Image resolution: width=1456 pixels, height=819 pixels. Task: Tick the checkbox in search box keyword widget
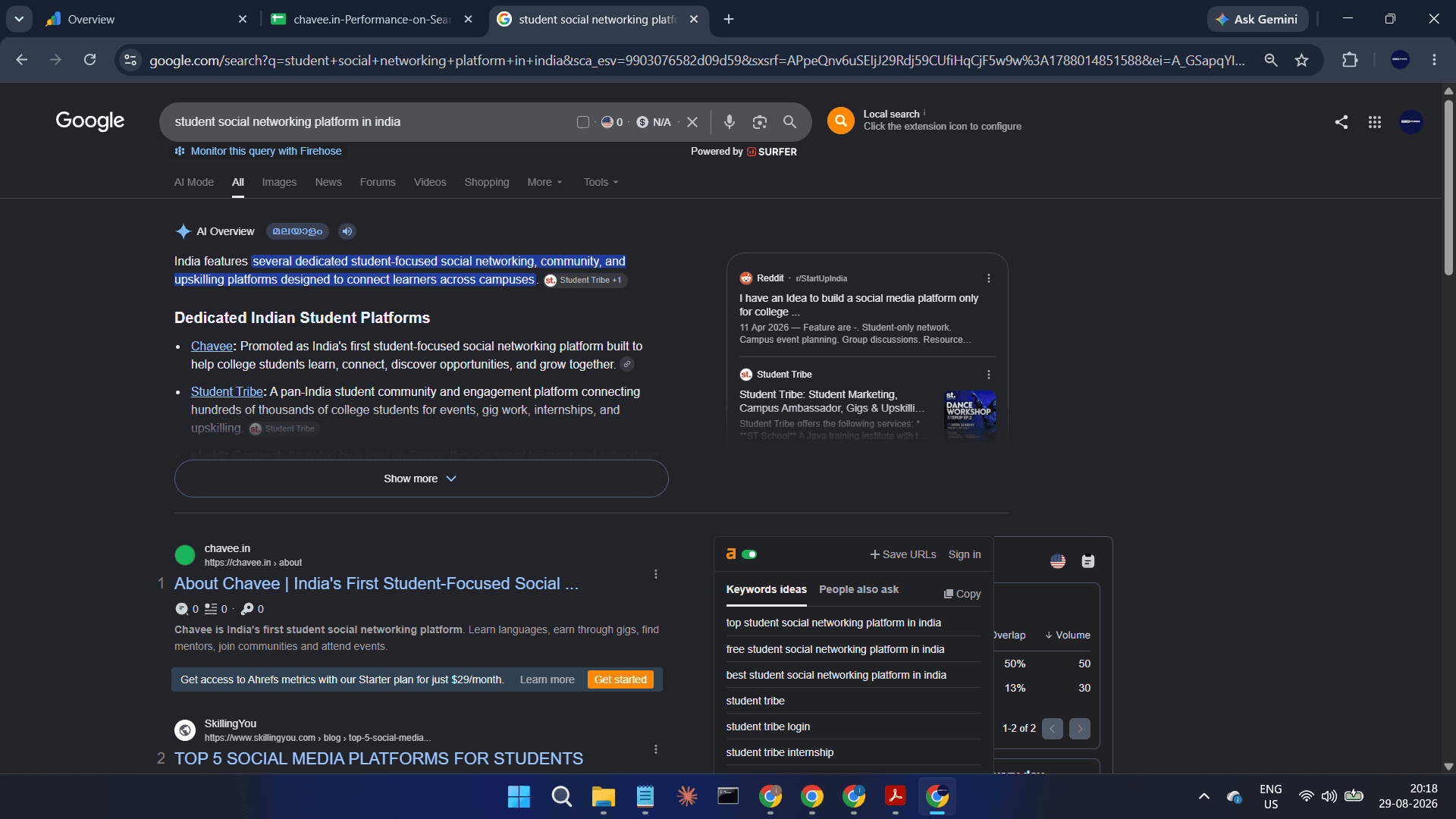click(x=583, y=122)
